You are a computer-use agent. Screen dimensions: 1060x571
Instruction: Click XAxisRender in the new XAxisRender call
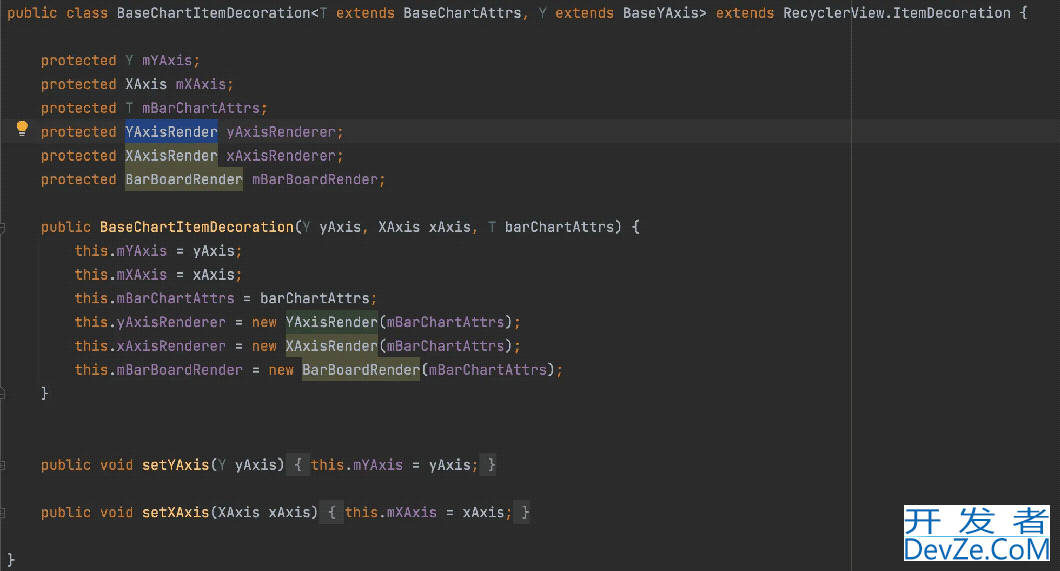[331, 346]
